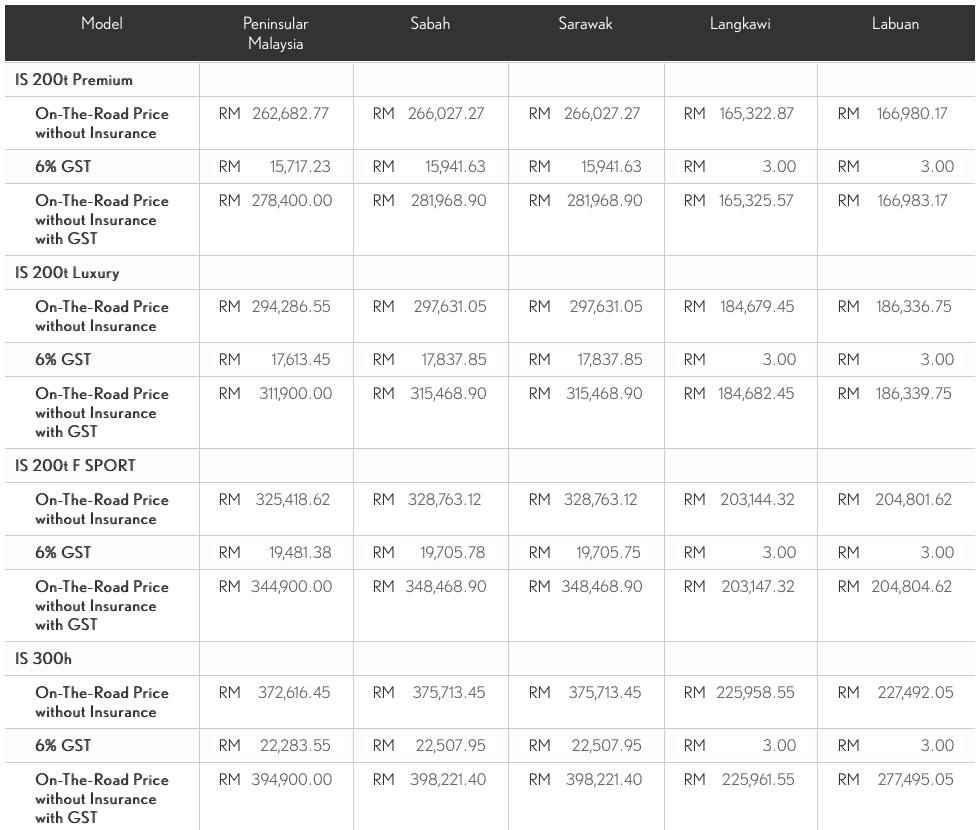Click Langkawi price 203,147.32

pos(758,587)
